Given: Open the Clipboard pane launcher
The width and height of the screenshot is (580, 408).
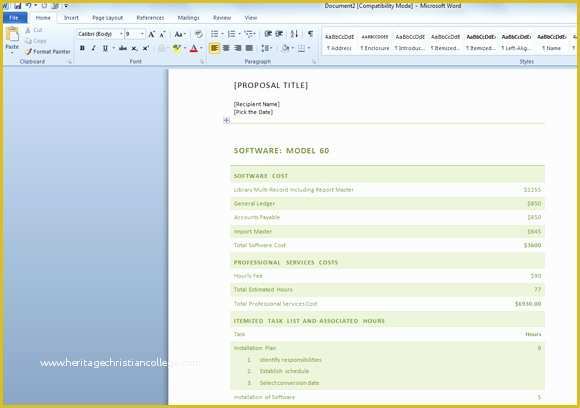Looking at the screenshot, I should [69, 62].
